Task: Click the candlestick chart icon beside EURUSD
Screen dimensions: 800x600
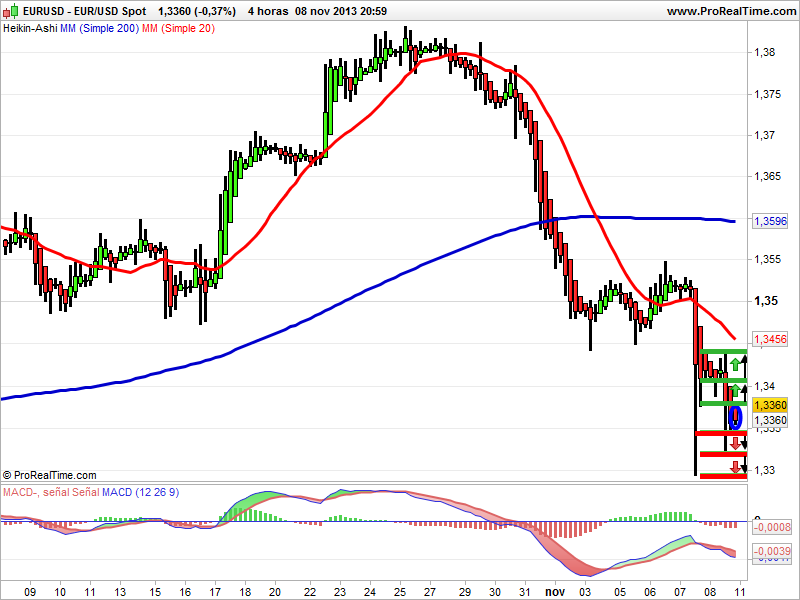Action: 11,10
